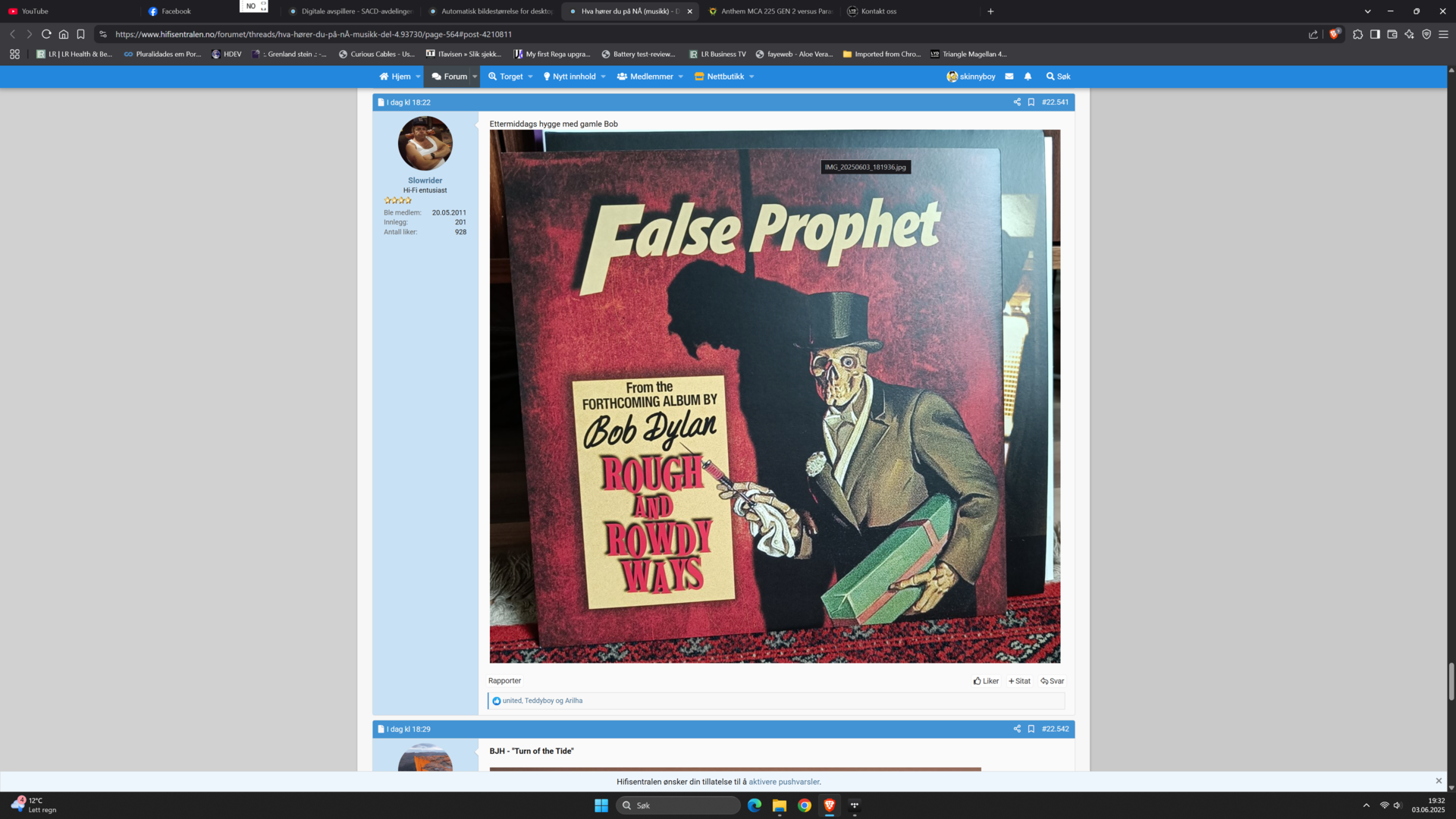Screen dimensions: 1456x819
Task: Toggle the browser sidebar panel
Action: pyautogui.click(x=1375, y=34)
